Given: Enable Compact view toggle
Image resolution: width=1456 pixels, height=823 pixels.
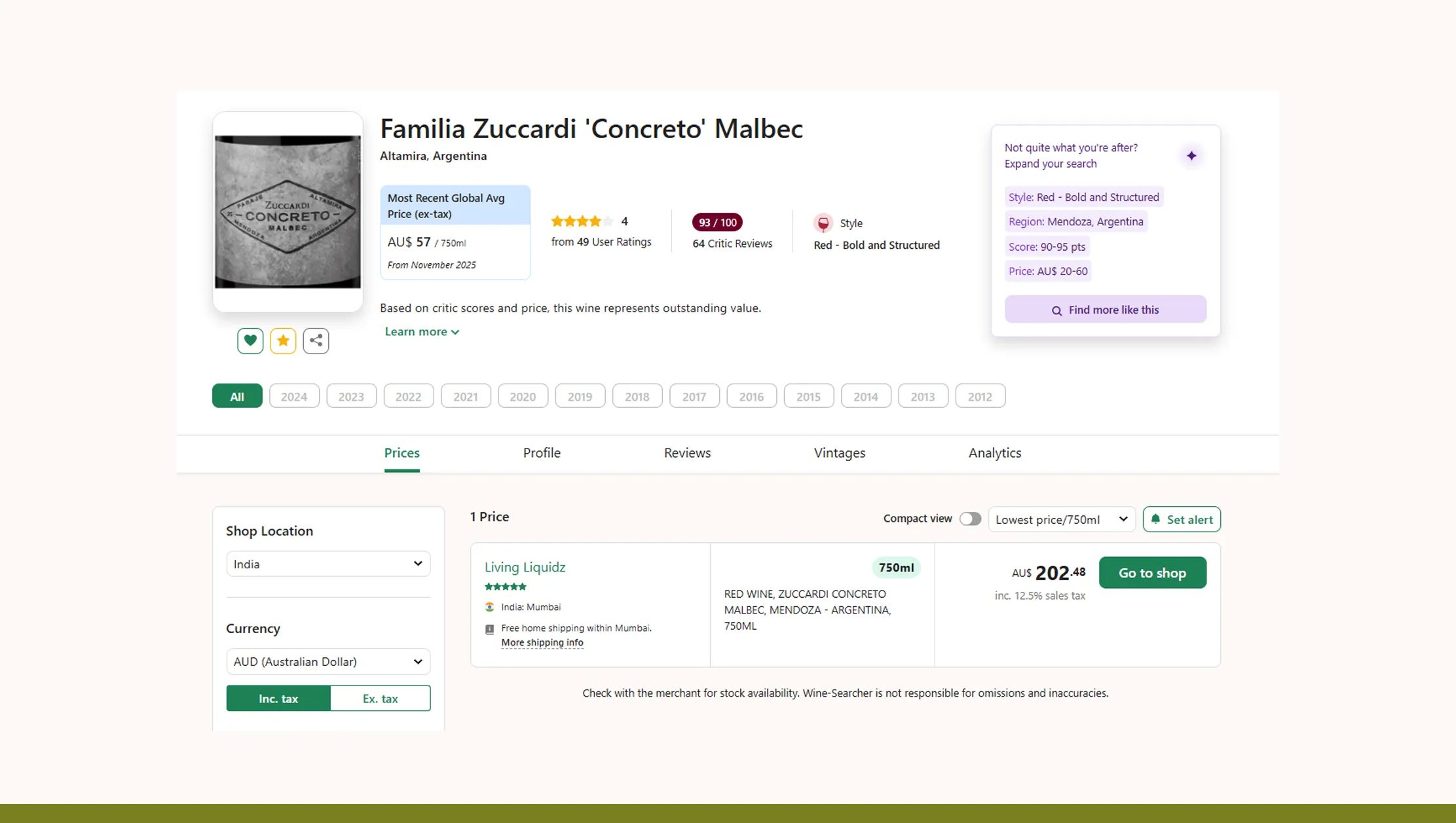Looking at the screenshot, I should pos(970,518).
